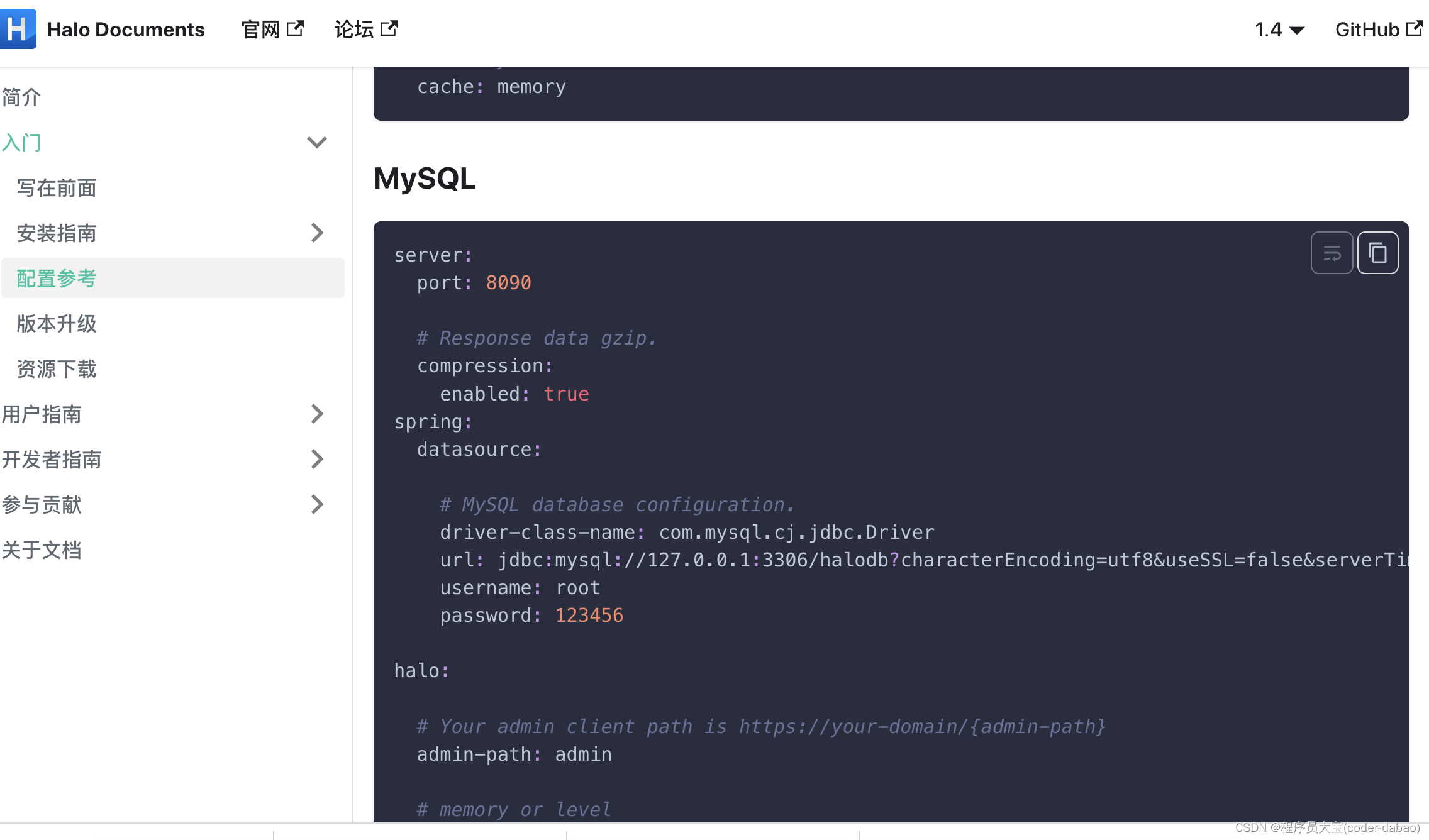Collapse the 入门 section chevron
The image size is (1429, 840).
[x=316, y=142]
